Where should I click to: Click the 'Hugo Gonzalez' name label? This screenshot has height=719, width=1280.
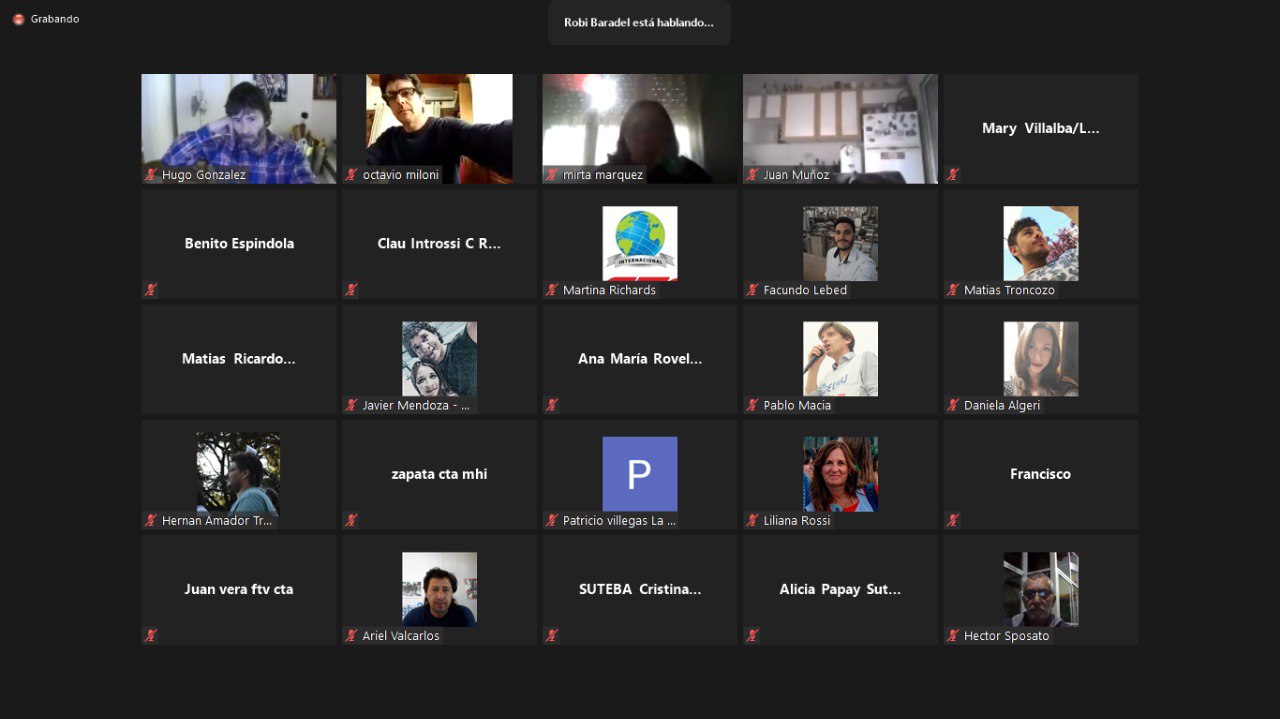(x=204, y=175)
